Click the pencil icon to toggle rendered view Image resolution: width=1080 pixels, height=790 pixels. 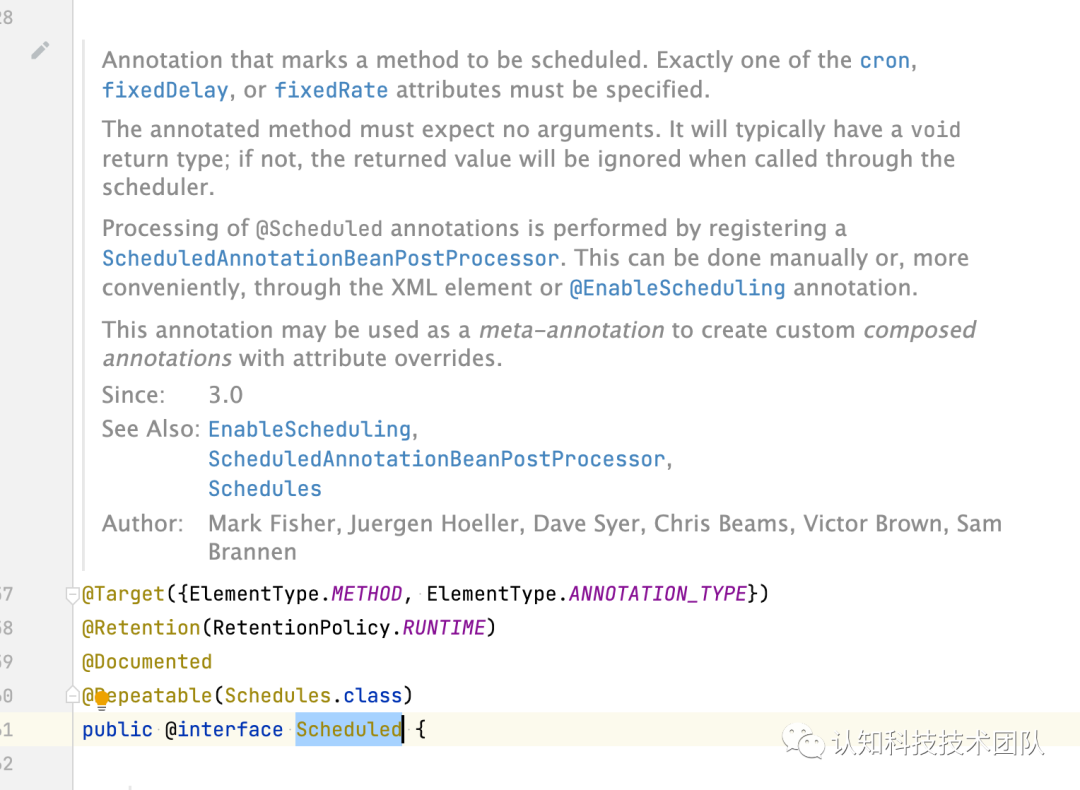tap(40, 50)
